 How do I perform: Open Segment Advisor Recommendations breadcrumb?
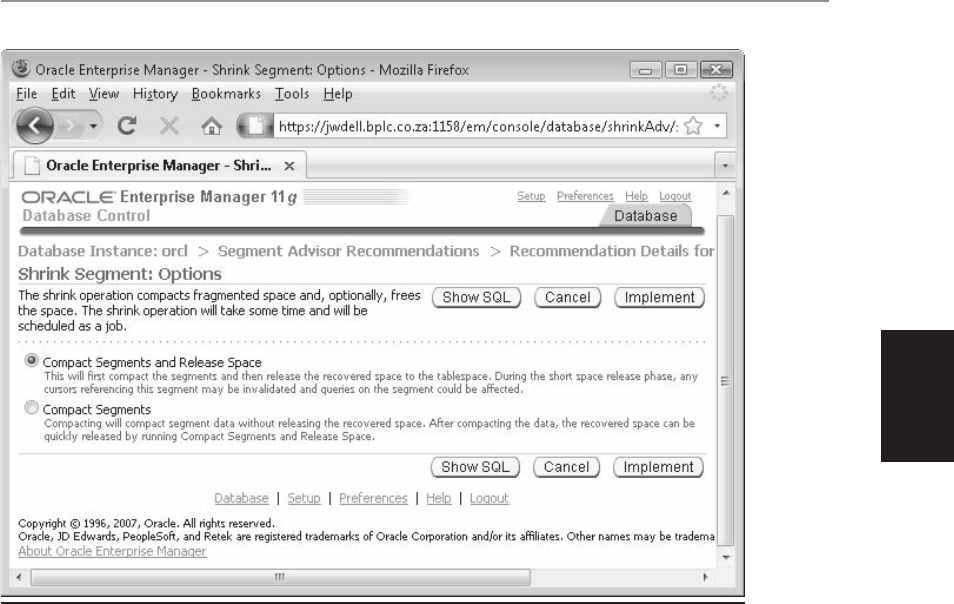pos(349,251)
